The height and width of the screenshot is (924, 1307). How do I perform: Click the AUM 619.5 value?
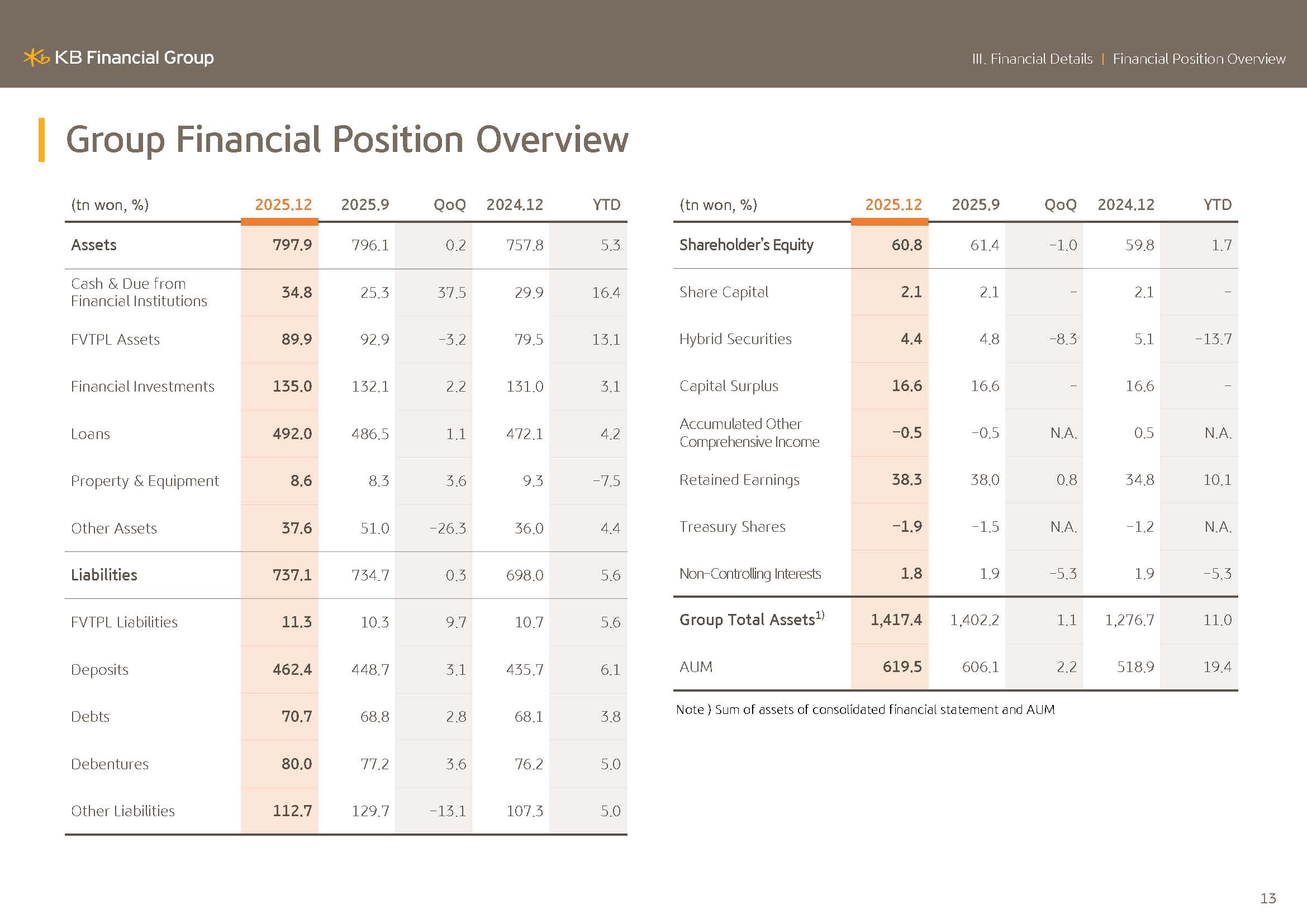click(902, 667)
